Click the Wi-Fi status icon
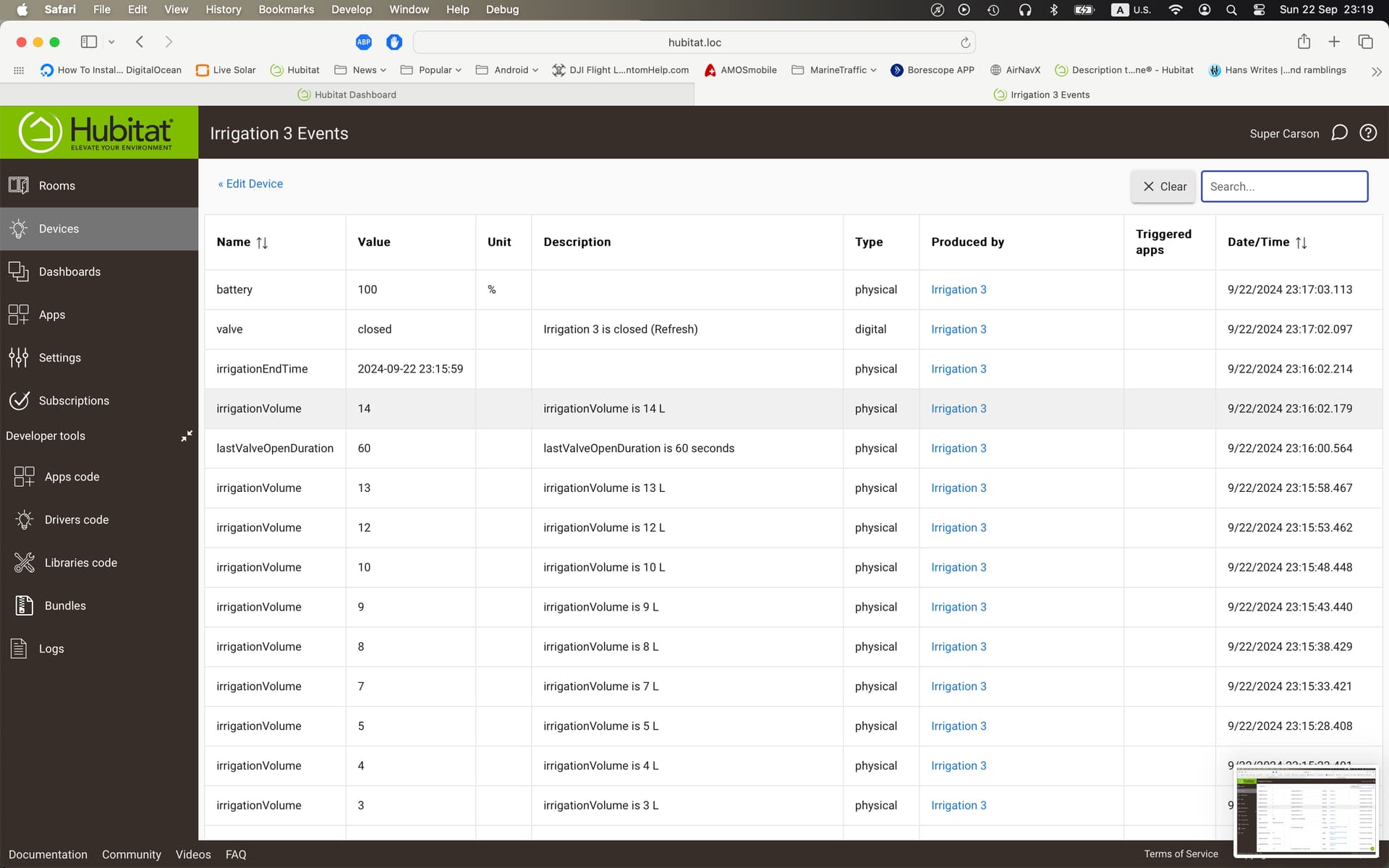 [x=1176, y=9]
